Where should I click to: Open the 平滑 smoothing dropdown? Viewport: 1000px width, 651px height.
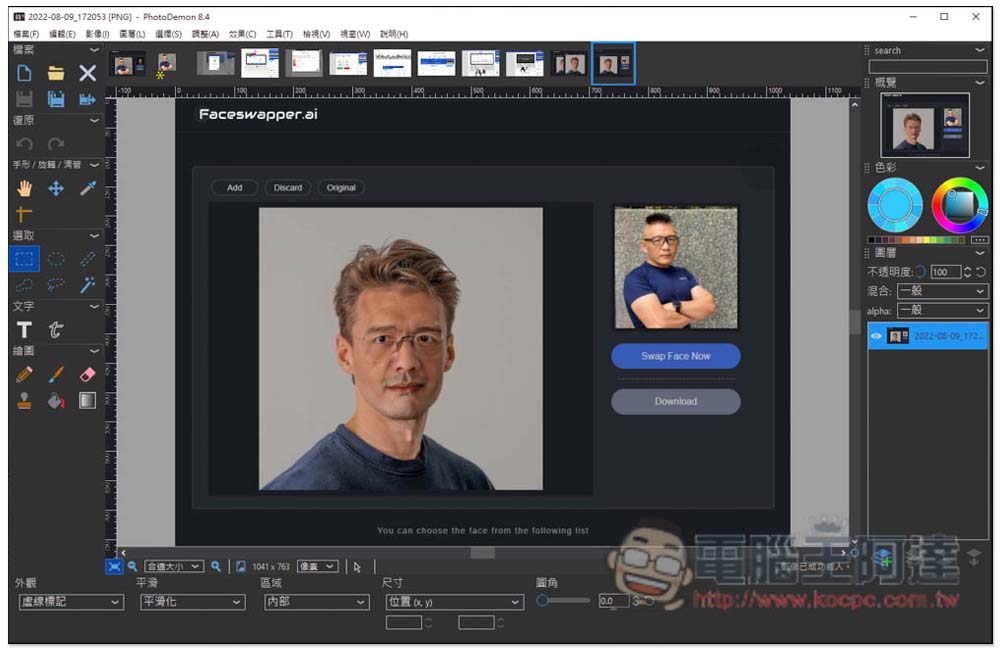(x=191, y=602)
